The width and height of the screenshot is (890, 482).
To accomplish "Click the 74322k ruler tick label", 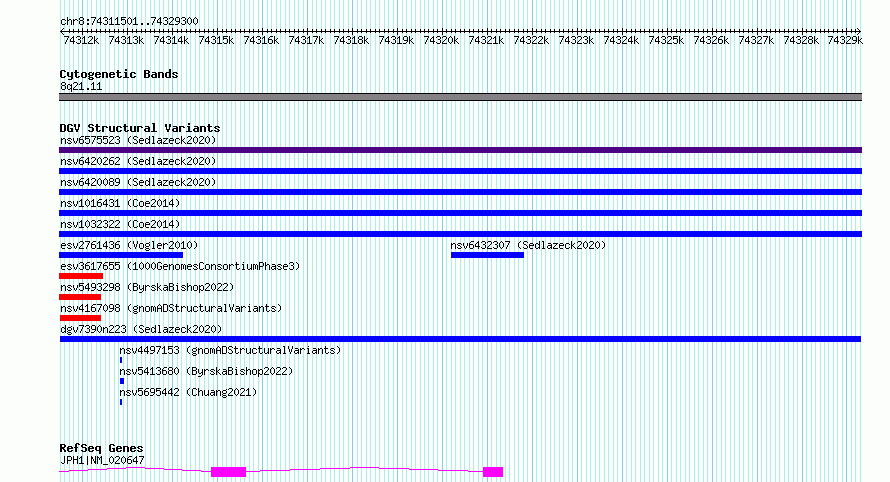I will coord(531,40).
